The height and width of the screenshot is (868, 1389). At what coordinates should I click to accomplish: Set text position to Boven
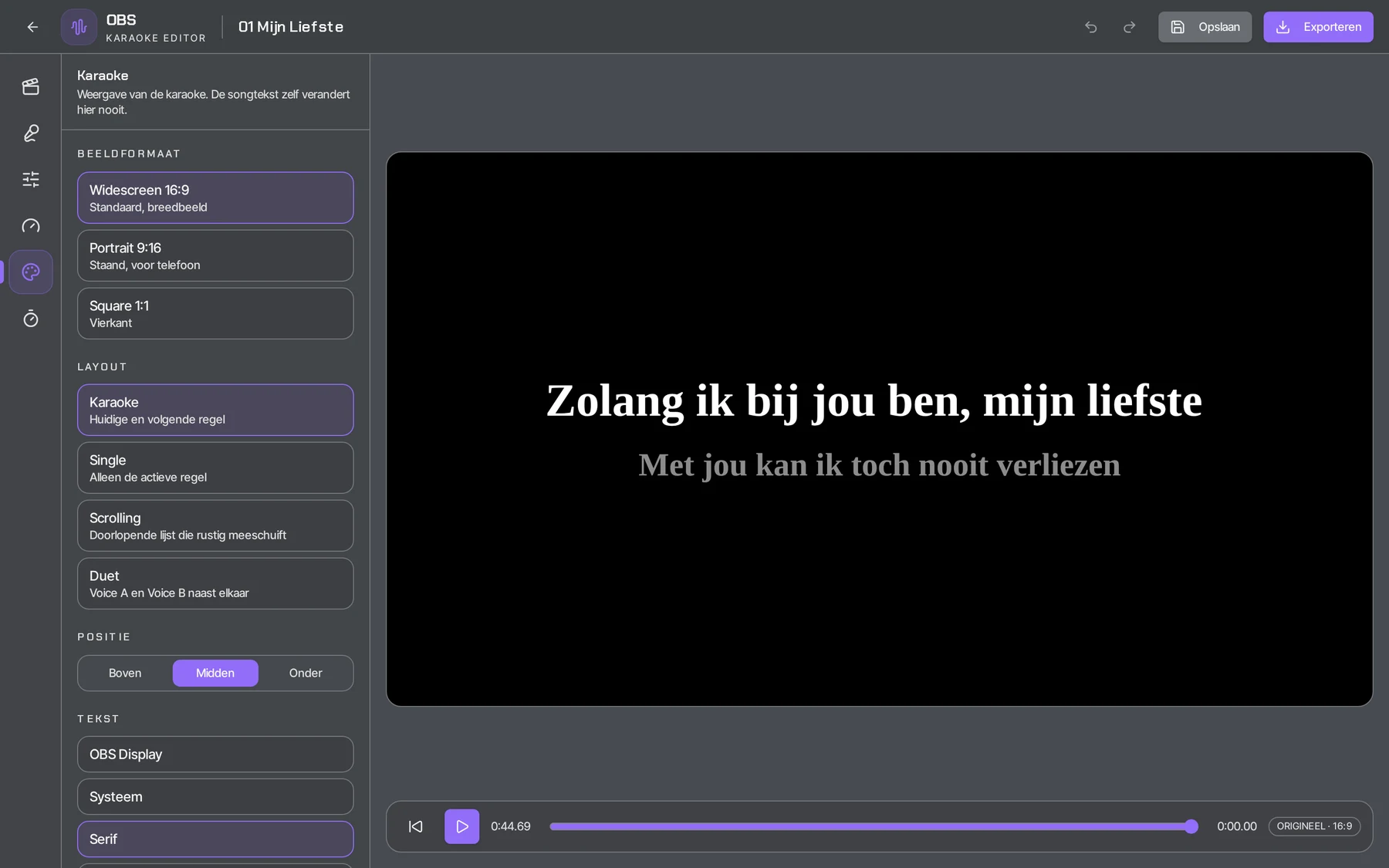[125, 673]
